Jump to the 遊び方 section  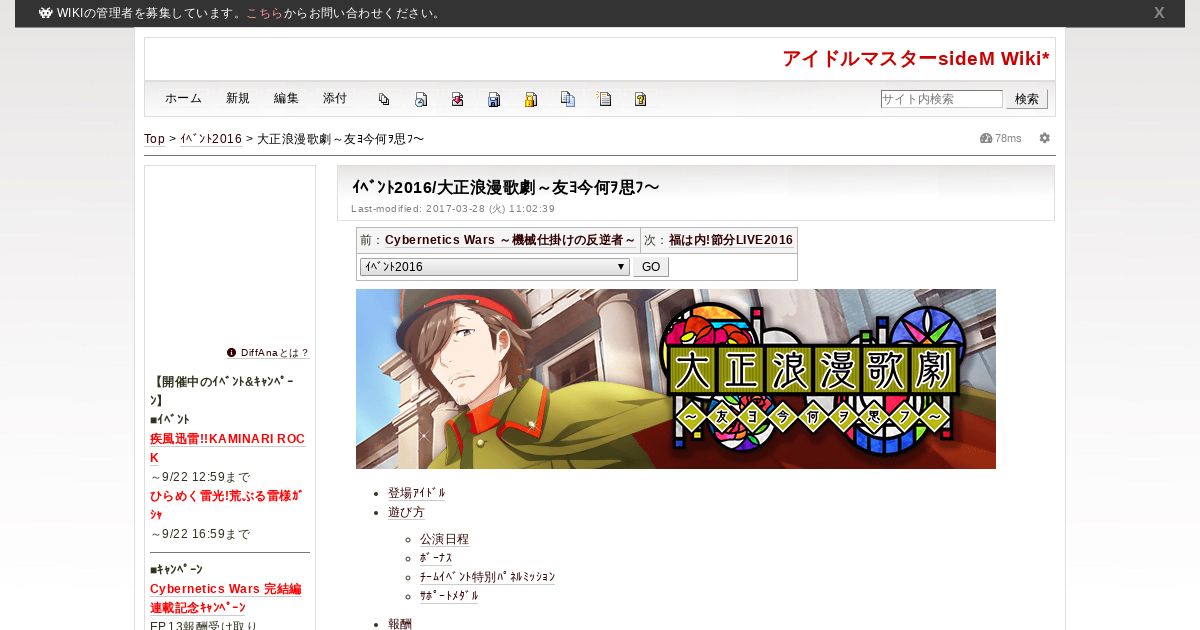point(406,512)
